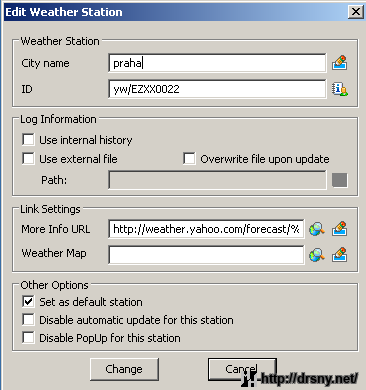Click the edit icon beside City name
The image size is (366, 390).
tap(339, 63)
